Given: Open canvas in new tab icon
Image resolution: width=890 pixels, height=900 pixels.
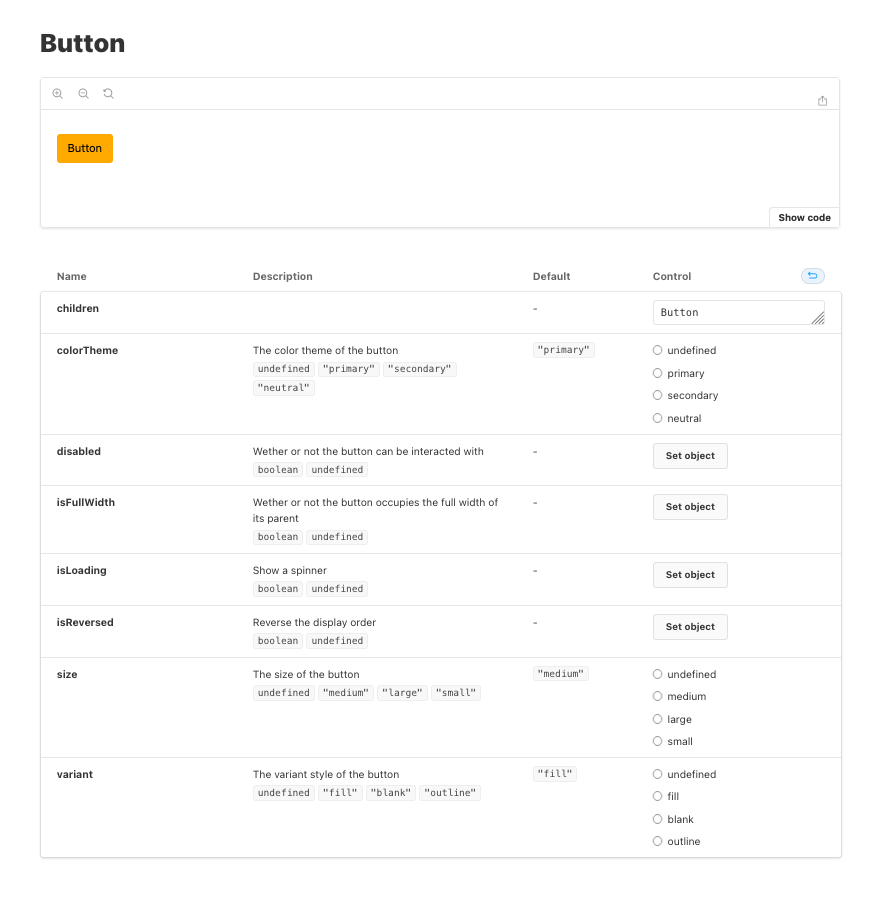Looking at the screenshot, I should tap(822, 101).
